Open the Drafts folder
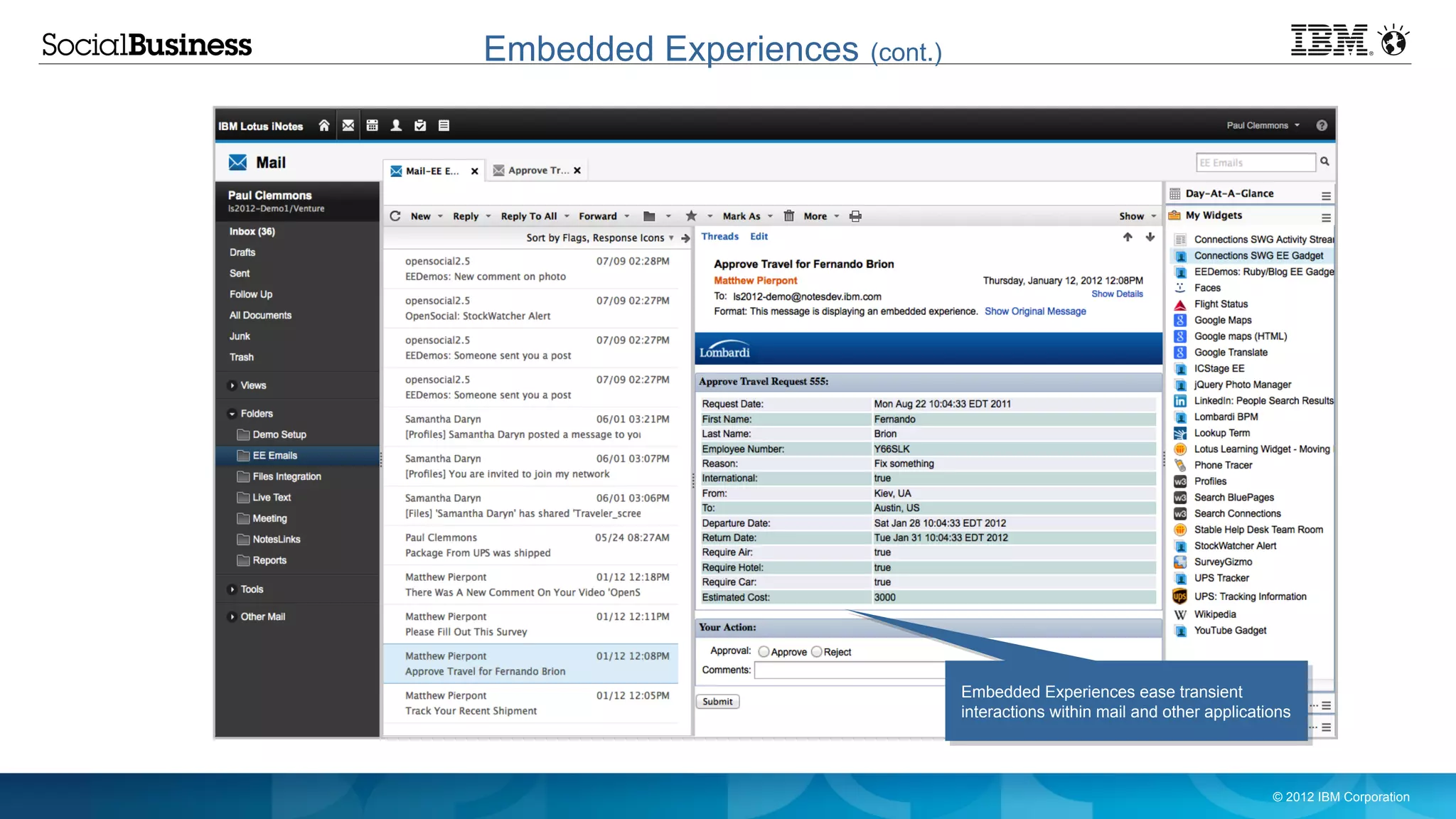Image resolution: width=1456 pixels, height=819 pixels. pos(242,252)
